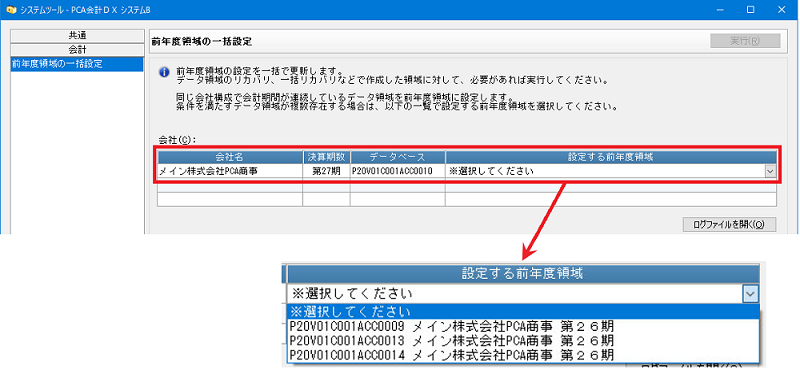Click the enlarged 設定する前年度領域 header
The width and height of the screenshot is (800, 370).
523,274
